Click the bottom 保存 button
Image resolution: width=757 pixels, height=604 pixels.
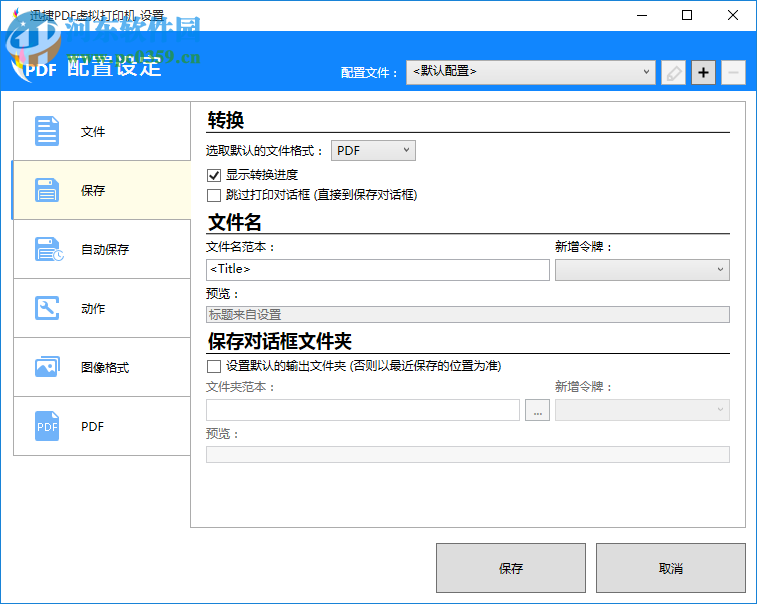pos(511,568)
